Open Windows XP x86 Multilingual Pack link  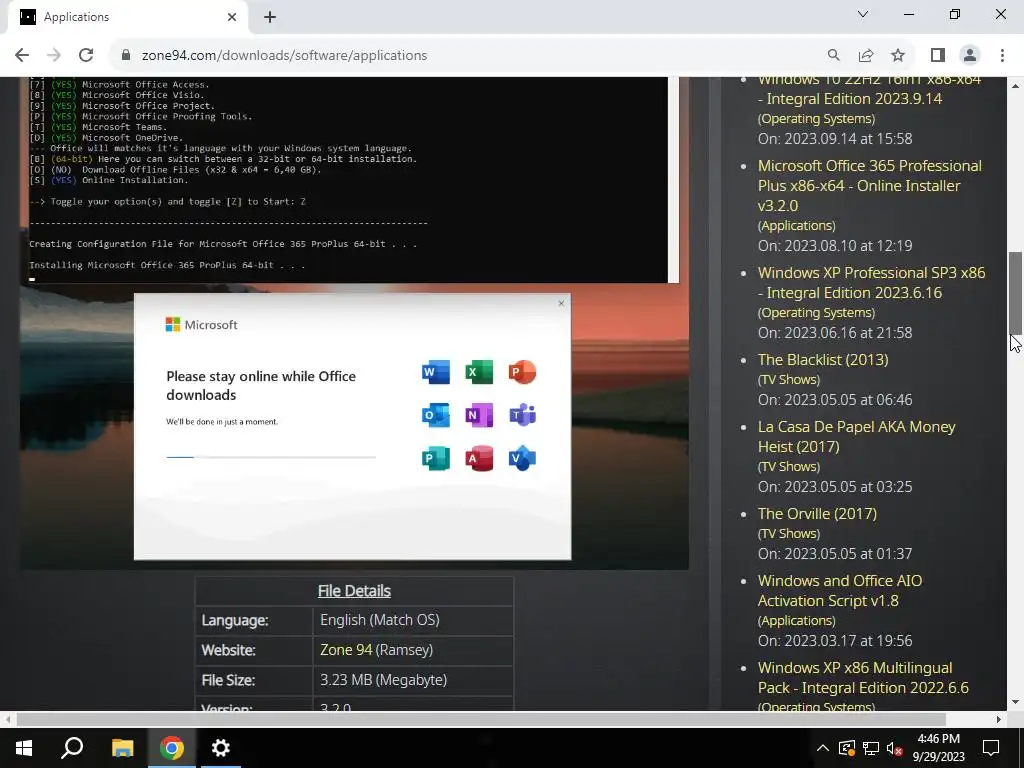(x=863, y=678)
